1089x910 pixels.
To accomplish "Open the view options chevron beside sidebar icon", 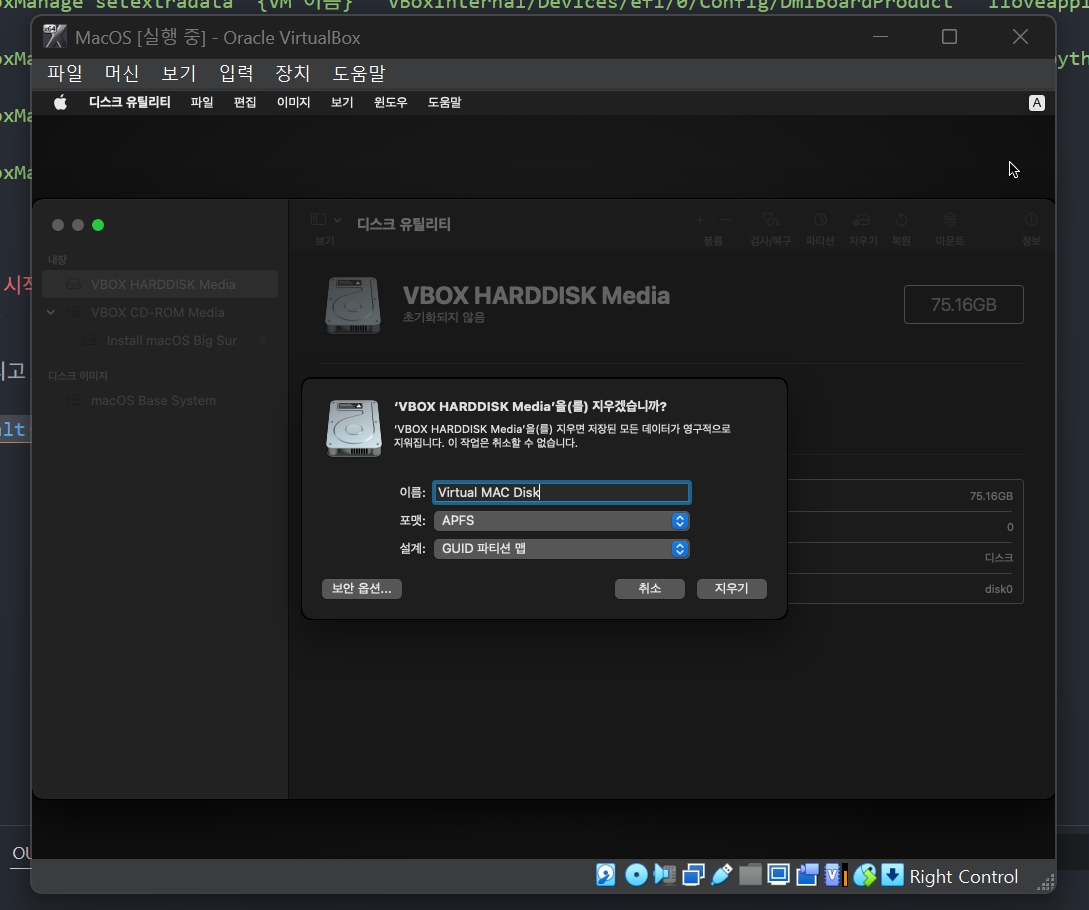I will (x=338, y=220).
